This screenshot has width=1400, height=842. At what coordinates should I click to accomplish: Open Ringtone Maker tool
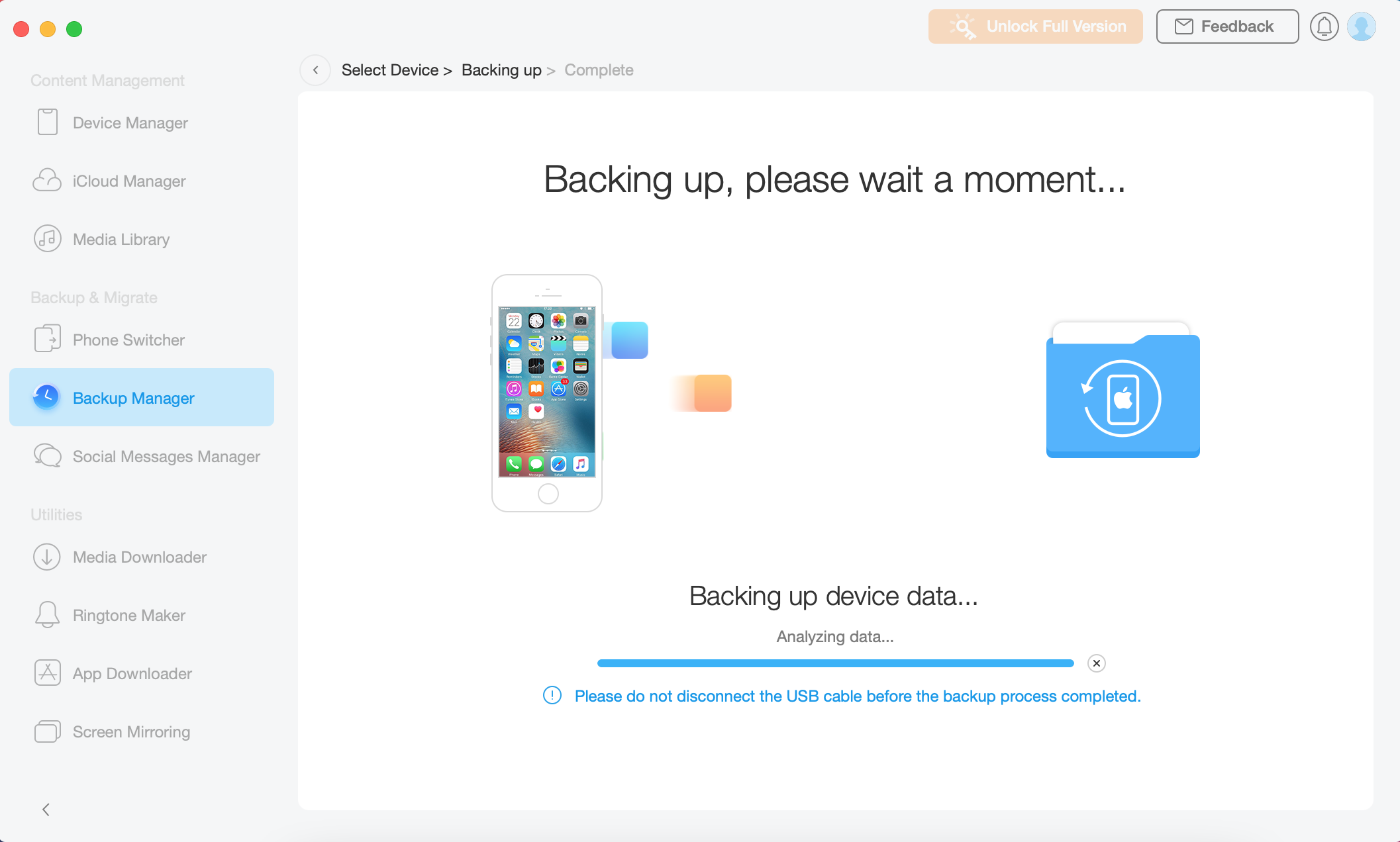128,615
